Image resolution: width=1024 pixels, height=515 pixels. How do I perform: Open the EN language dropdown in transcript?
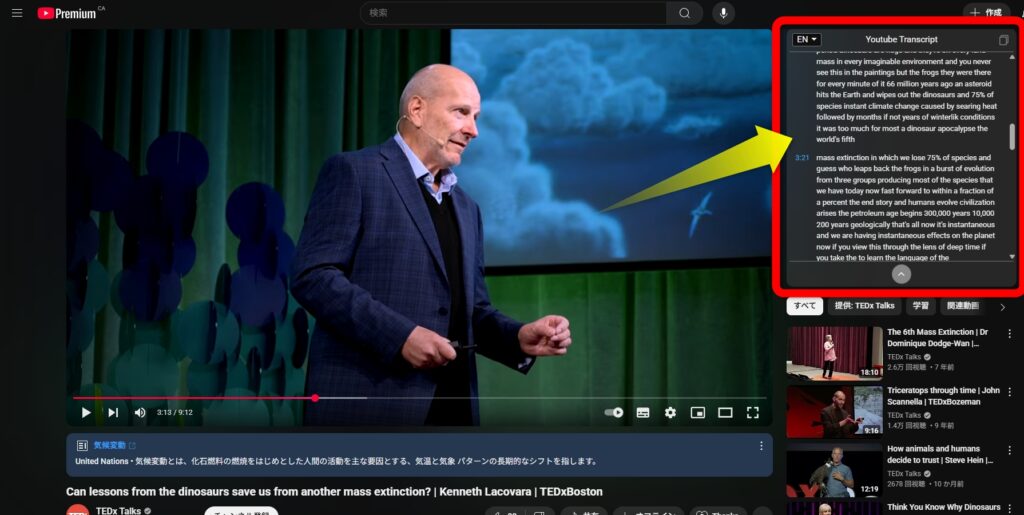point(807,40)
